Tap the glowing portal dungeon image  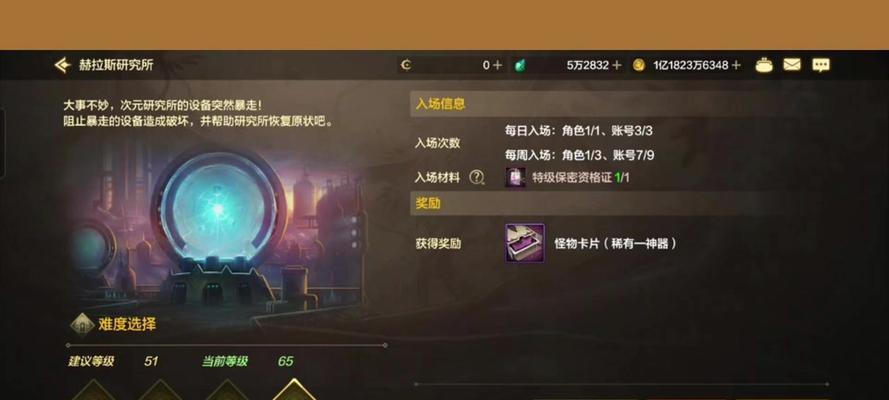click(218, 224)
